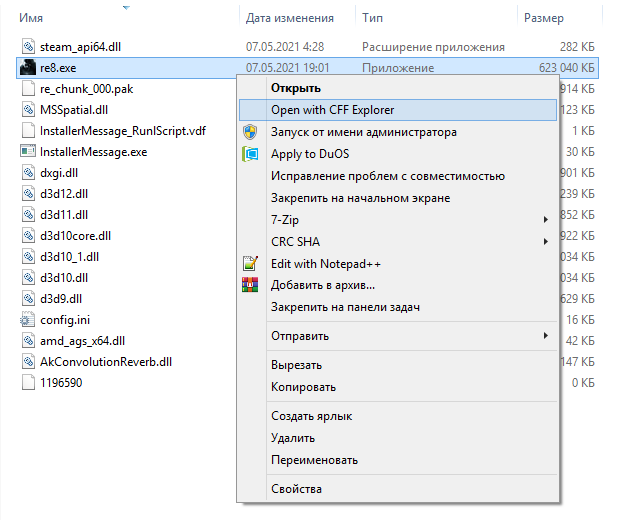Image resolution: width=622 pixels, height=520 pixels.
Task: Click the WinRAR archive icon in menu
Action: click(250, 286)
